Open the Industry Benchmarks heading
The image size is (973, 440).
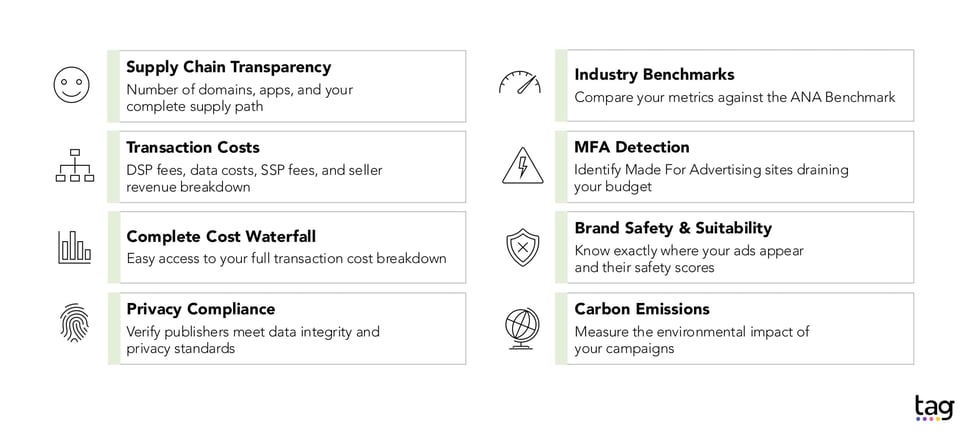coord(654,75)
